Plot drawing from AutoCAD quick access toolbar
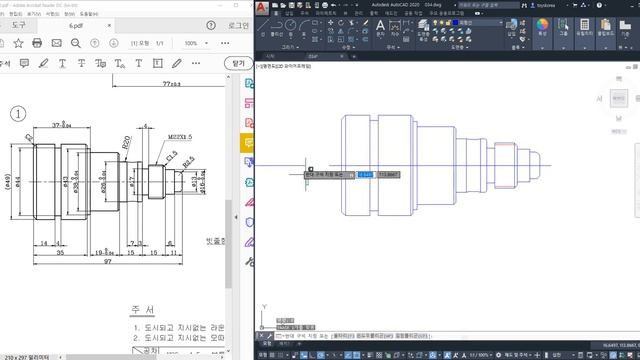 (325, 5)
